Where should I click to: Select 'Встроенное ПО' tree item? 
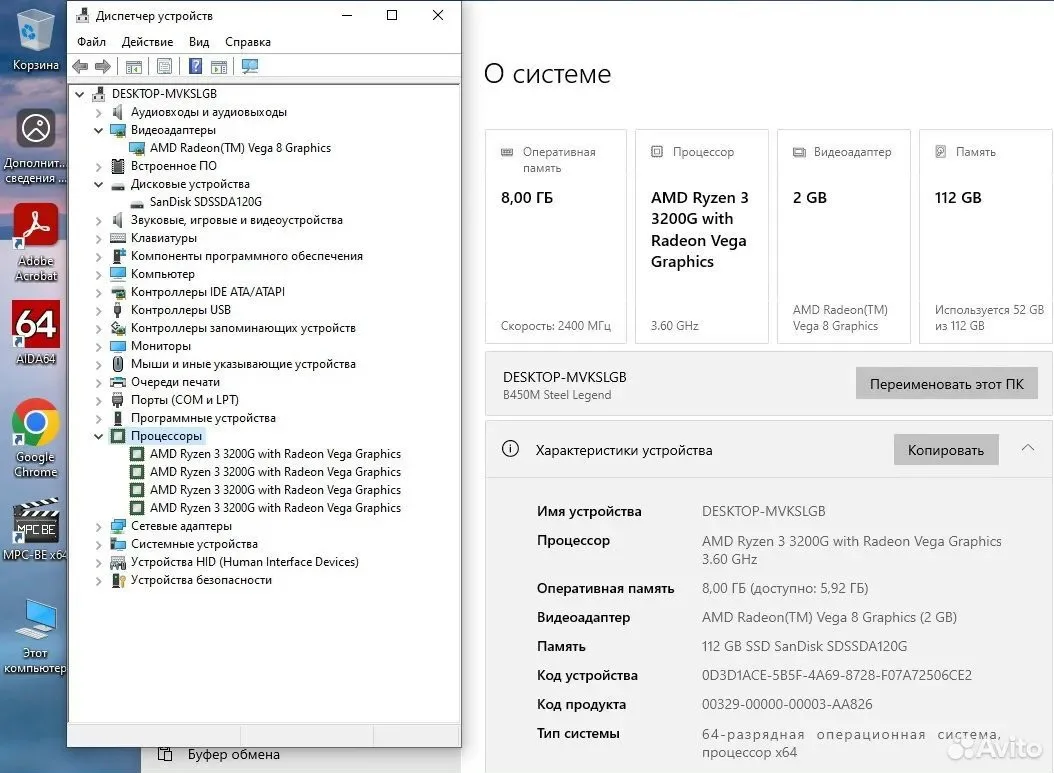pyautogui.click(x=173, y=166)
